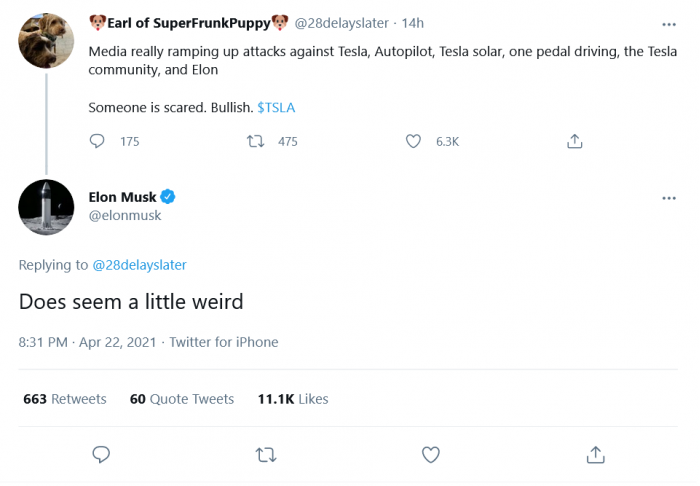Image resolution: width=700 pixels, height=486 pixels.
Task: View the 663 Retweets list
Action: click(x=65, y=399)
